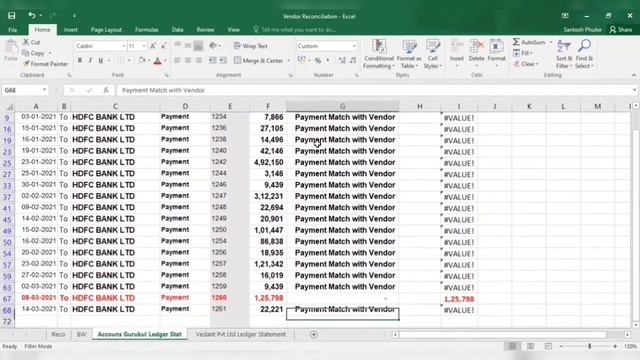The height and width of the screenshot is (360, 640).
Task: Decrease font size with the smaller A icon
Action: pos(163,46)
